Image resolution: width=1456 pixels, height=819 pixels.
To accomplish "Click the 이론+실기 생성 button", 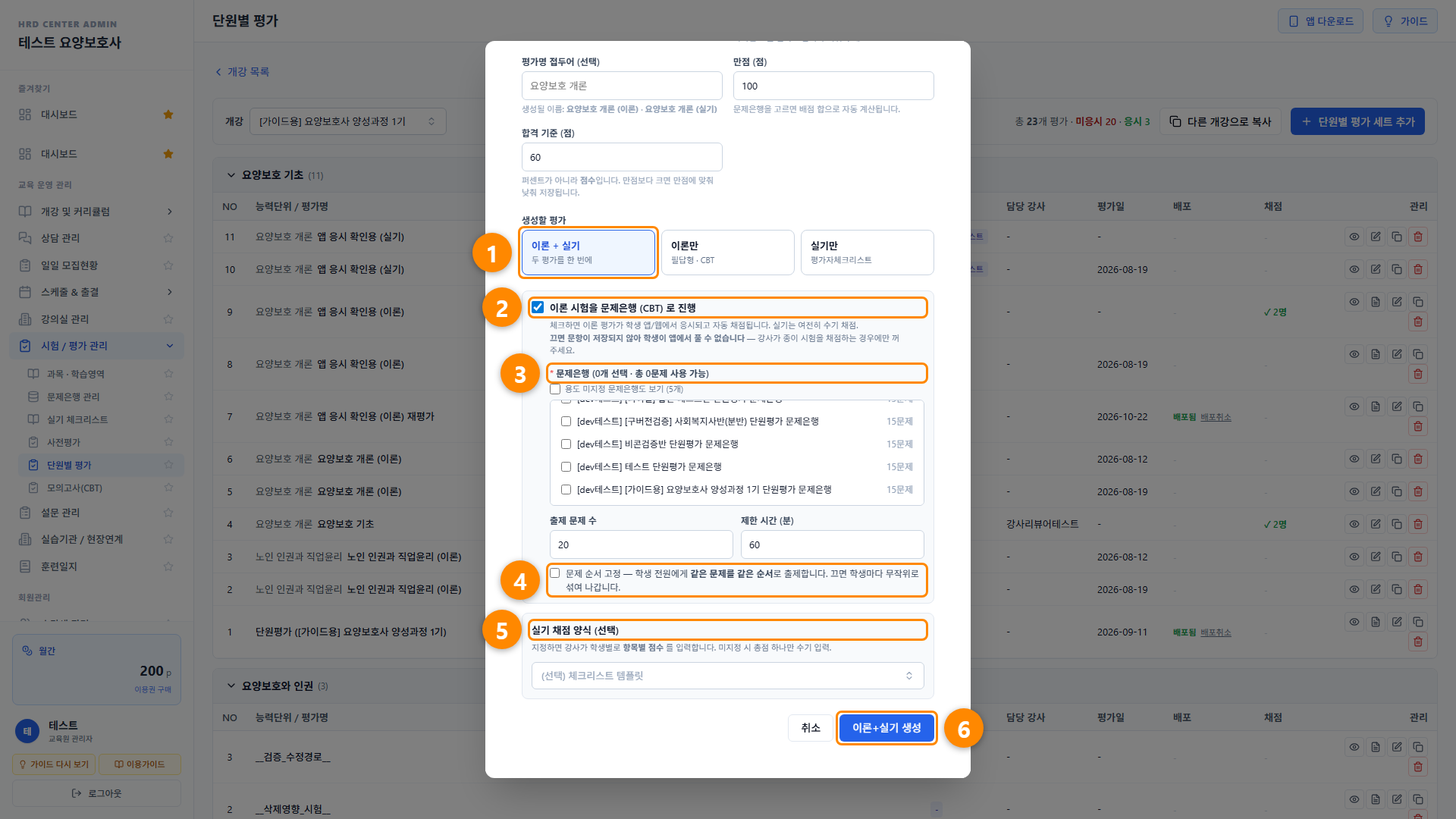I will tap(886, 728).
